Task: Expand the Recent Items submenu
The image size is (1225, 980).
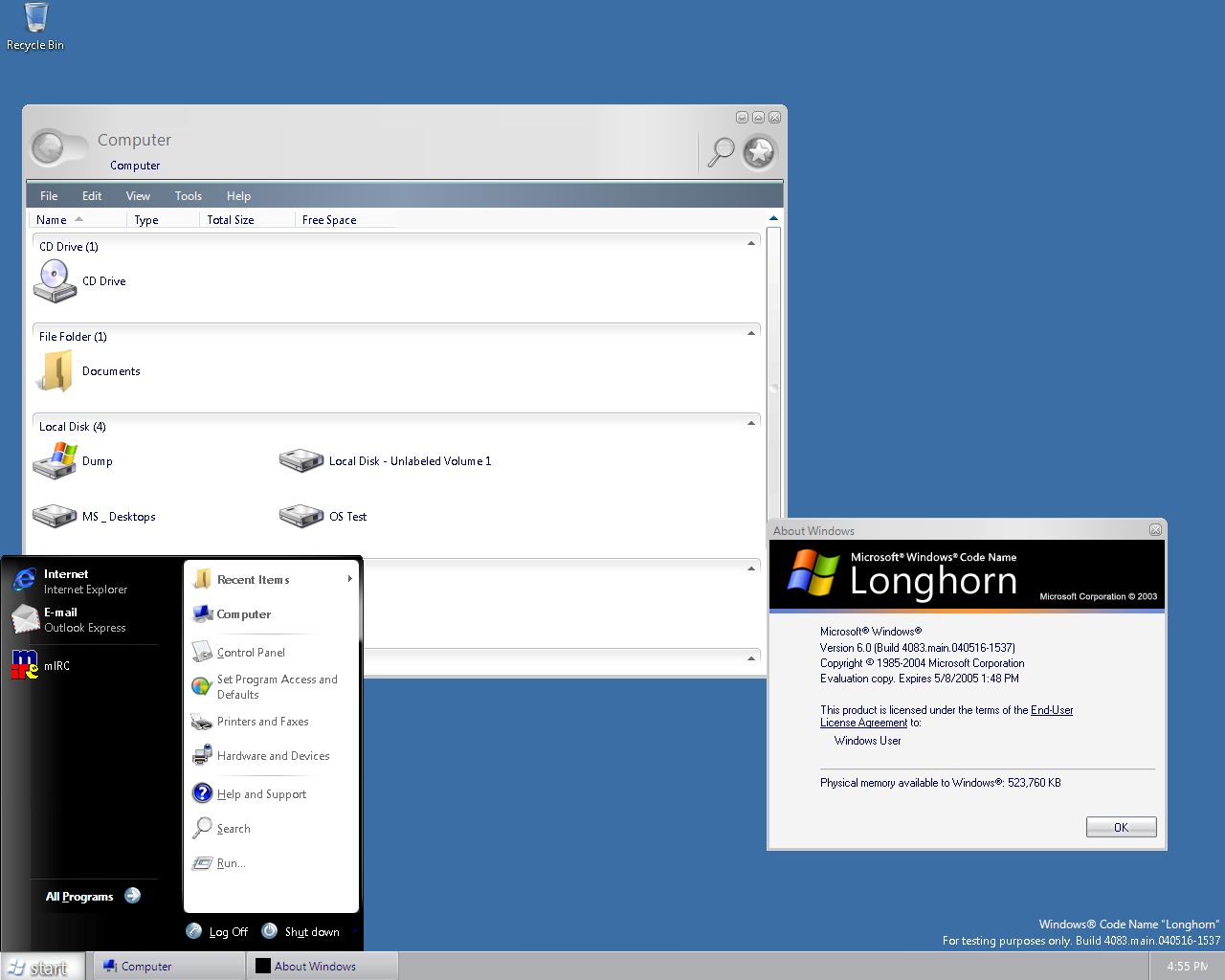Action: click(273, 580)
